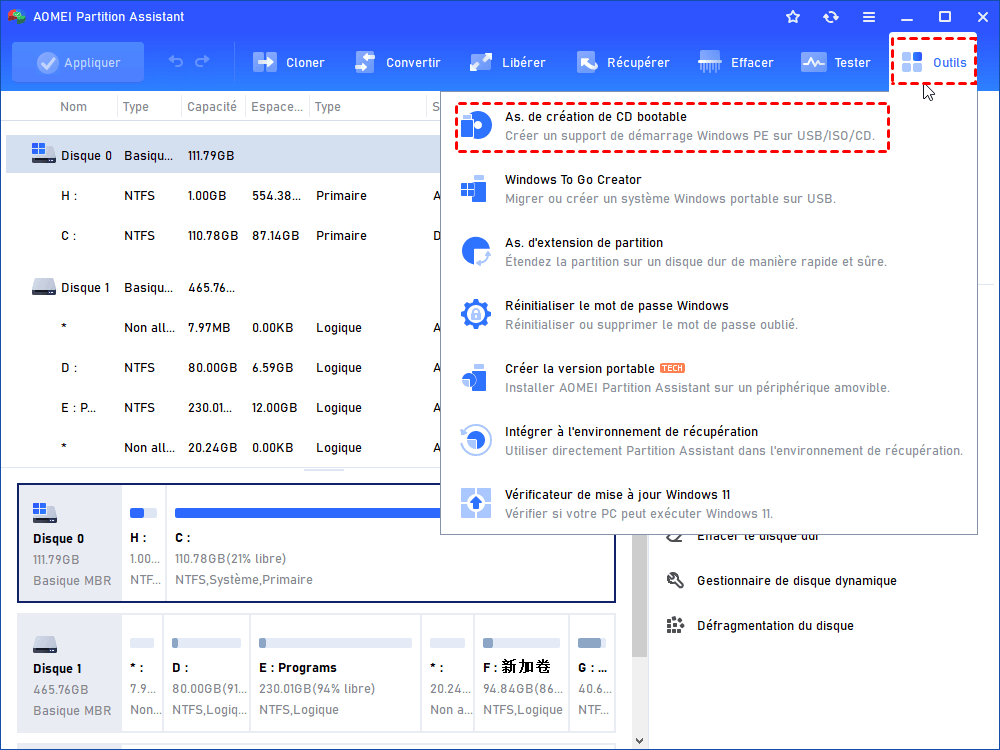Select the H: partition block in disk map
This screenshot has height=750, width=1000.
point(144,543)
